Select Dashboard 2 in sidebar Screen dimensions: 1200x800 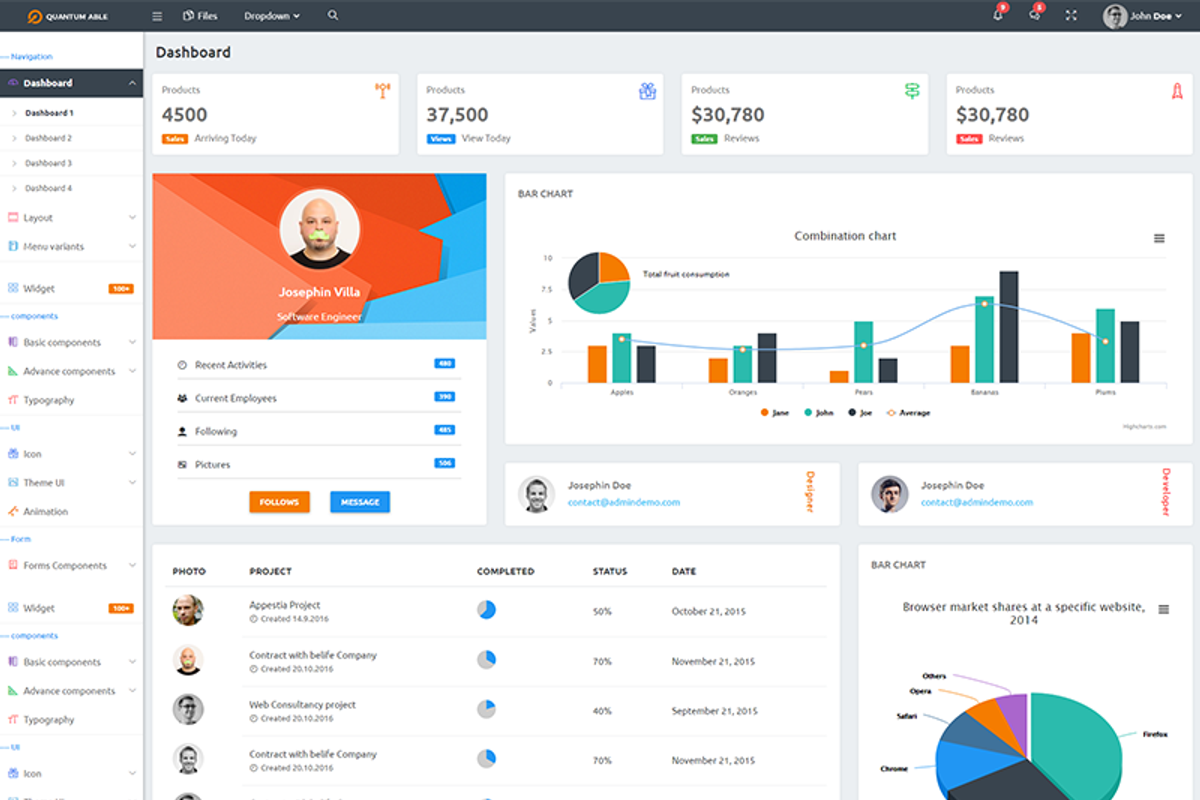click(x=49, y=138)
